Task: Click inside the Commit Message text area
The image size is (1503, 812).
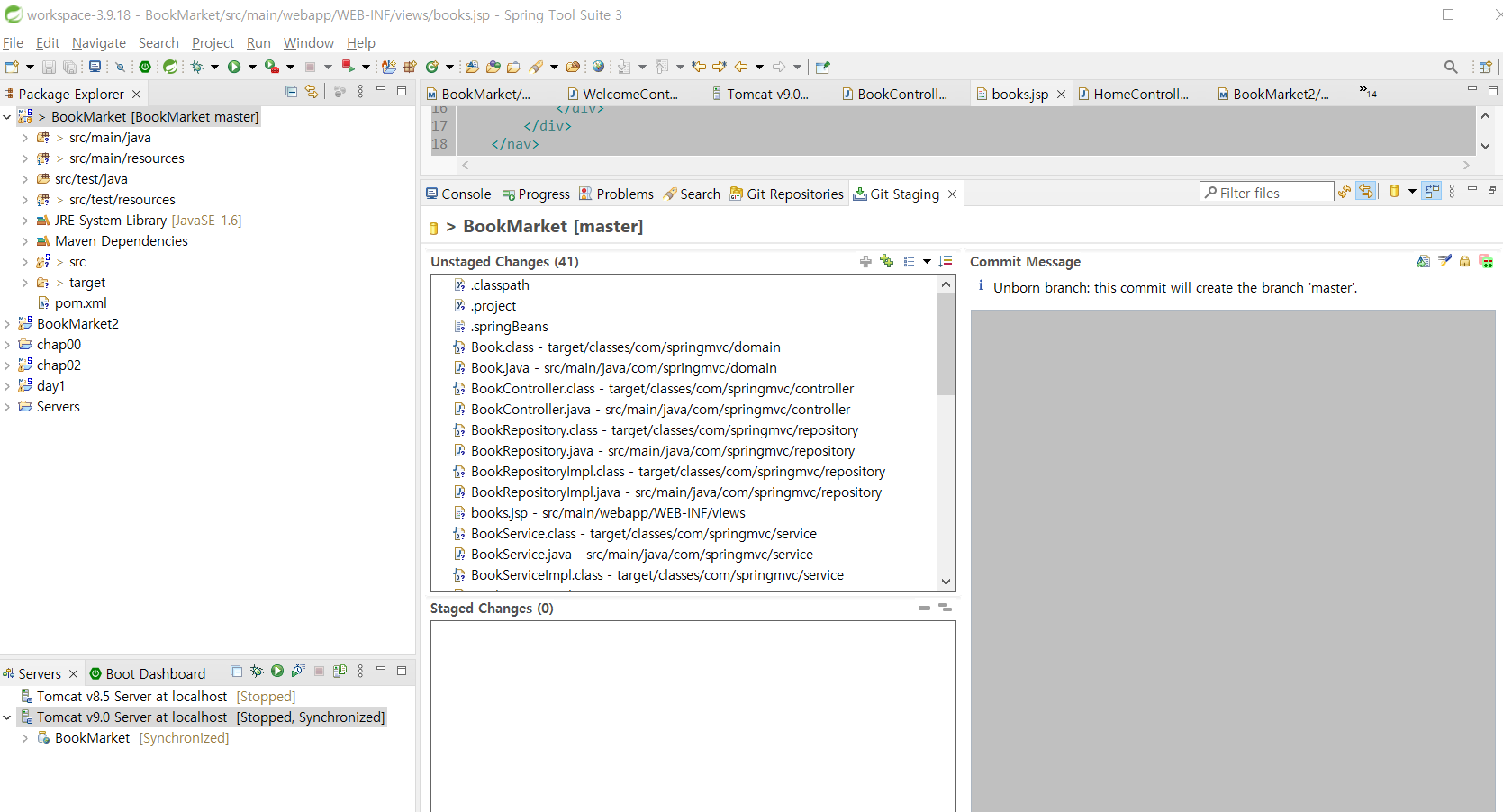Action: pos(1233,561)
